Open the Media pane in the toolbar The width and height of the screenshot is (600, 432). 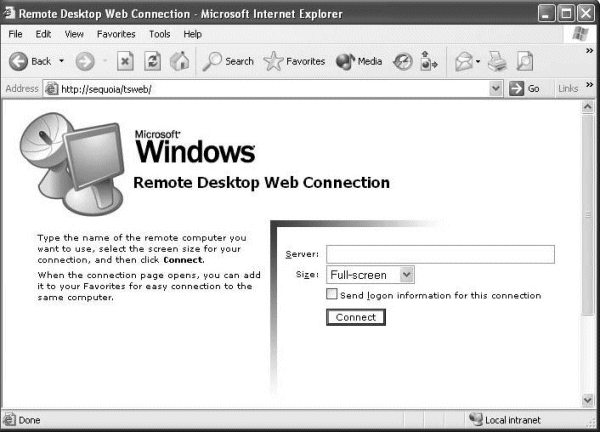pyautogui.click(x=359, y=61)
